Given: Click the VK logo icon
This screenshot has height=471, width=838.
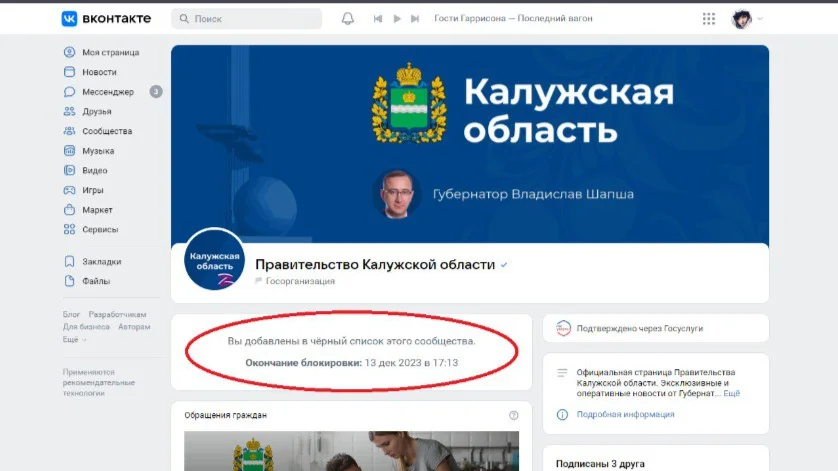Looking at the screenshot, I should tap(69, 19).
